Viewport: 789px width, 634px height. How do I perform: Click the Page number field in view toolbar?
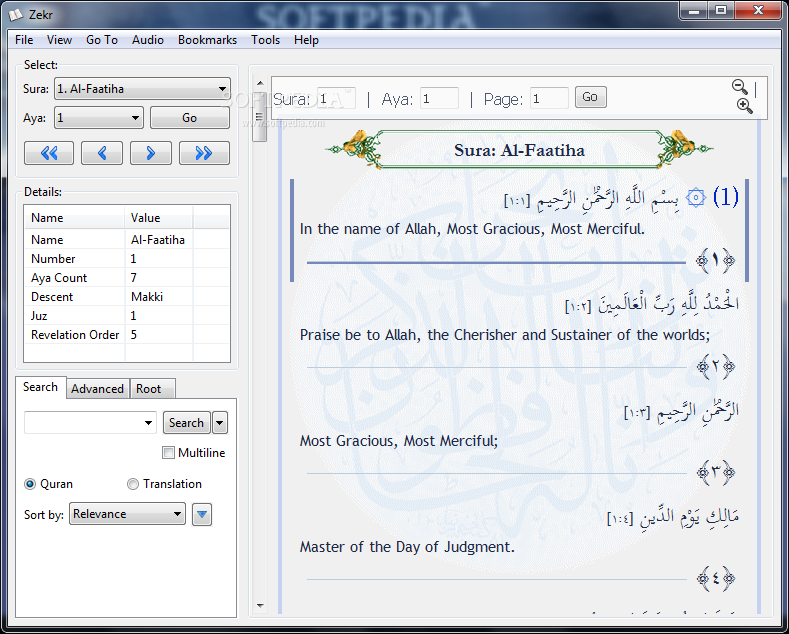pyautogui.click(x=549, y=98)
